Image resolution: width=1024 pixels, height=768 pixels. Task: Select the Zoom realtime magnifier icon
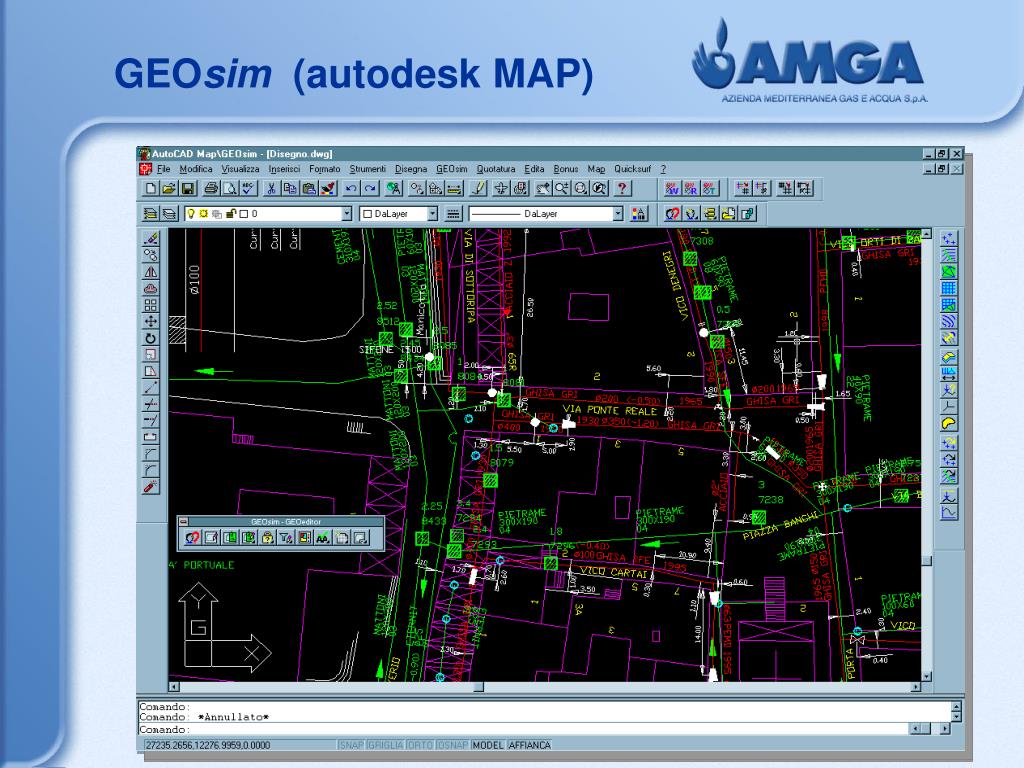[562, 189]
